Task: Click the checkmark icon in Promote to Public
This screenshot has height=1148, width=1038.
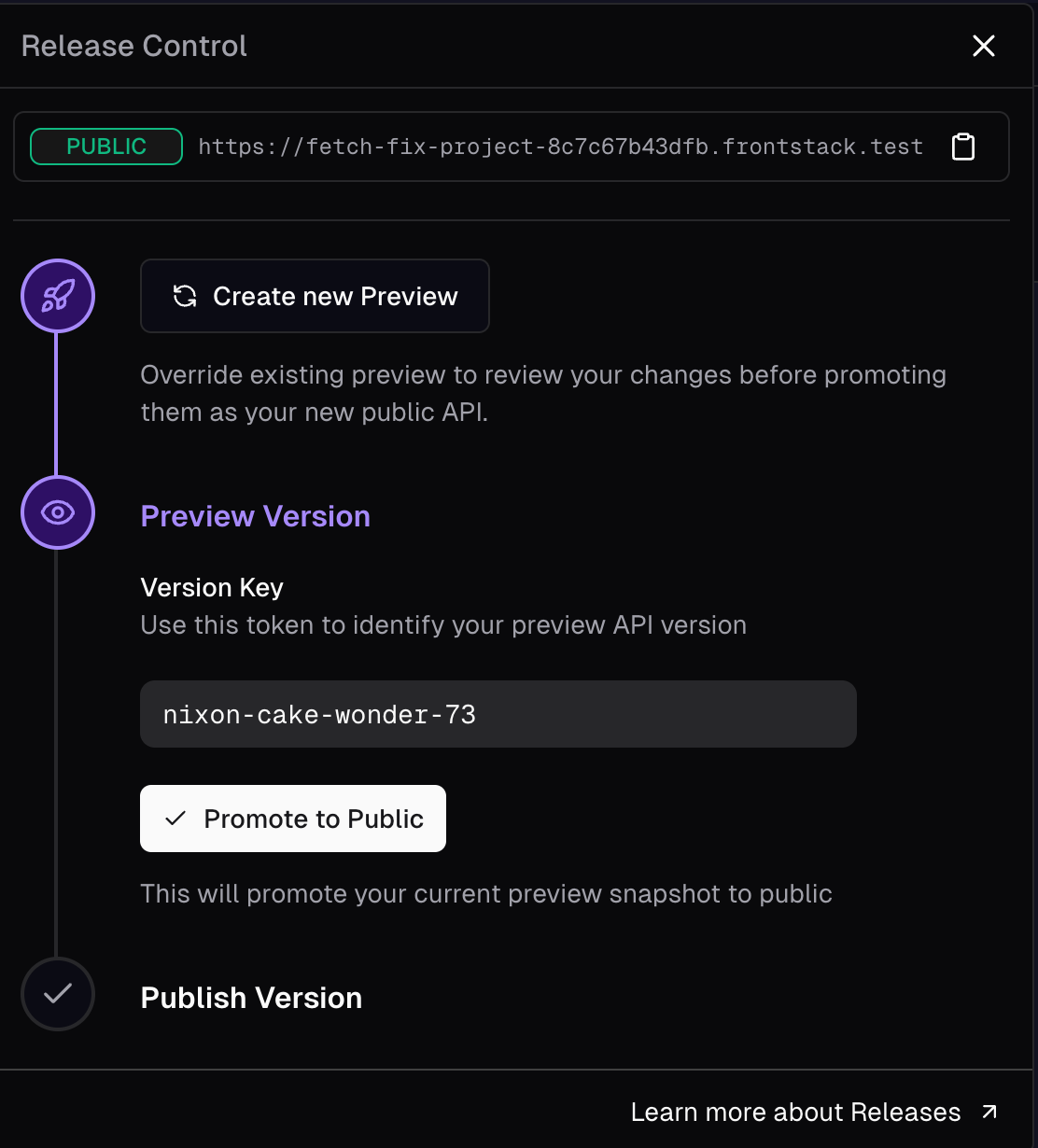Action: pyautogui.click(x=175, y=818)
